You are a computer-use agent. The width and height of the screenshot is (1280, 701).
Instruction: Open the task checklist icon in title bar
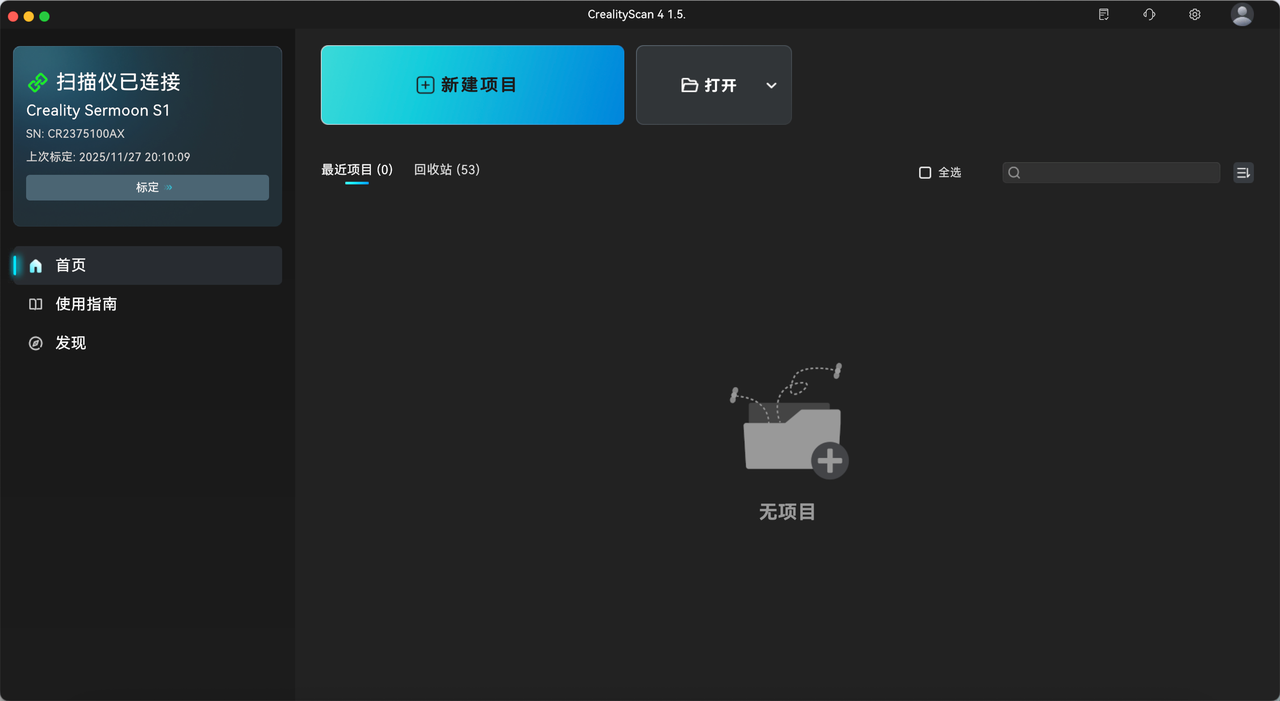pos(1103,15)
